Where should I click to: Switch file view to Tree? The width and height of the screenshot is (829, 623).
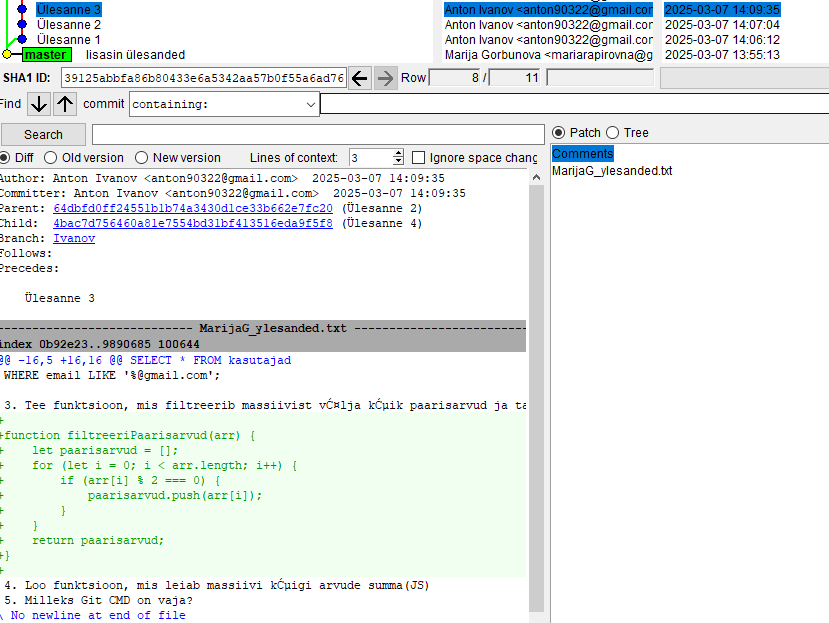(x=614, y=133)
